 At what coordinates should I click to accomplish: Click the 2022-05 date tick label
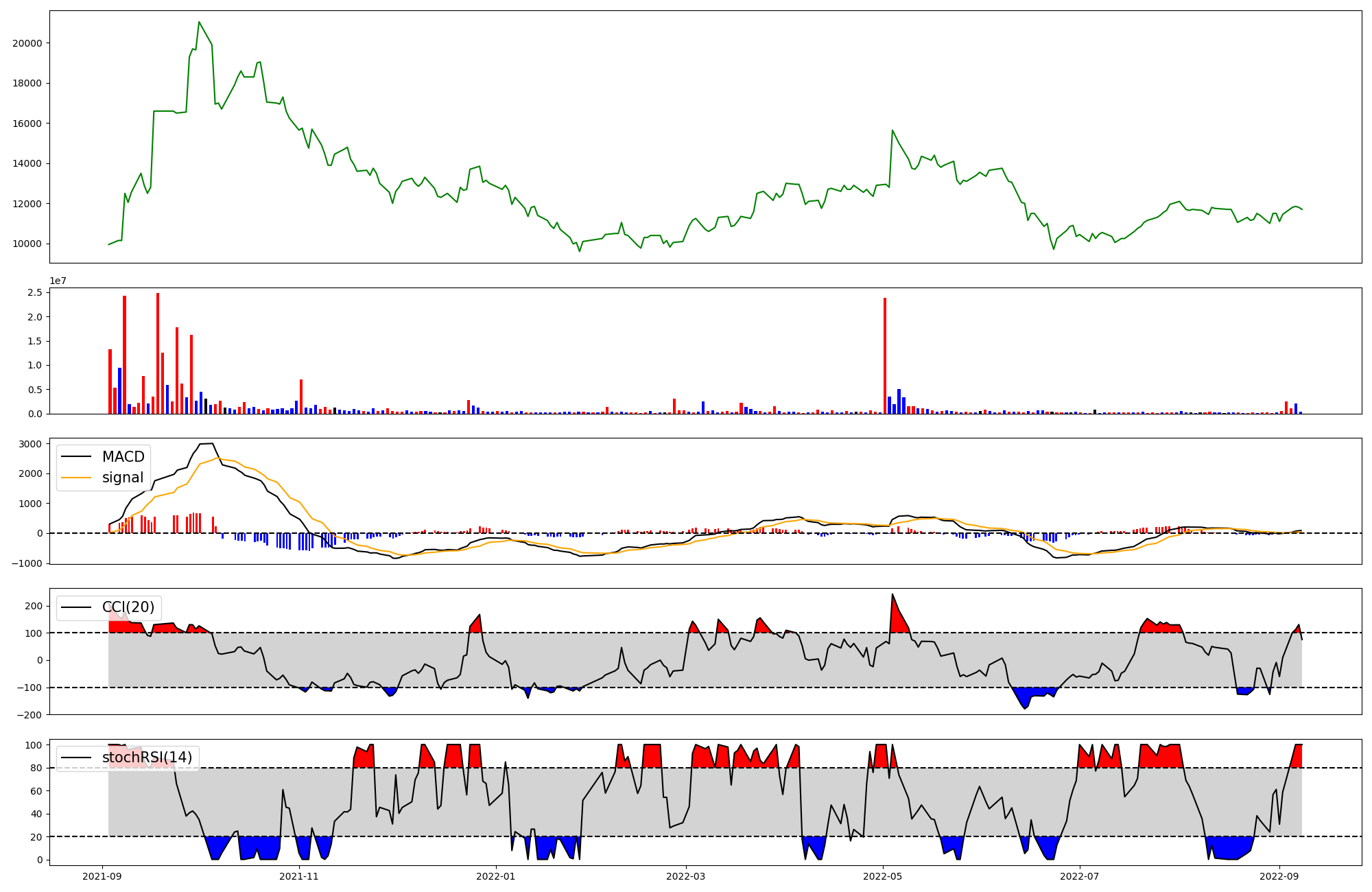[x=882, y=876]
